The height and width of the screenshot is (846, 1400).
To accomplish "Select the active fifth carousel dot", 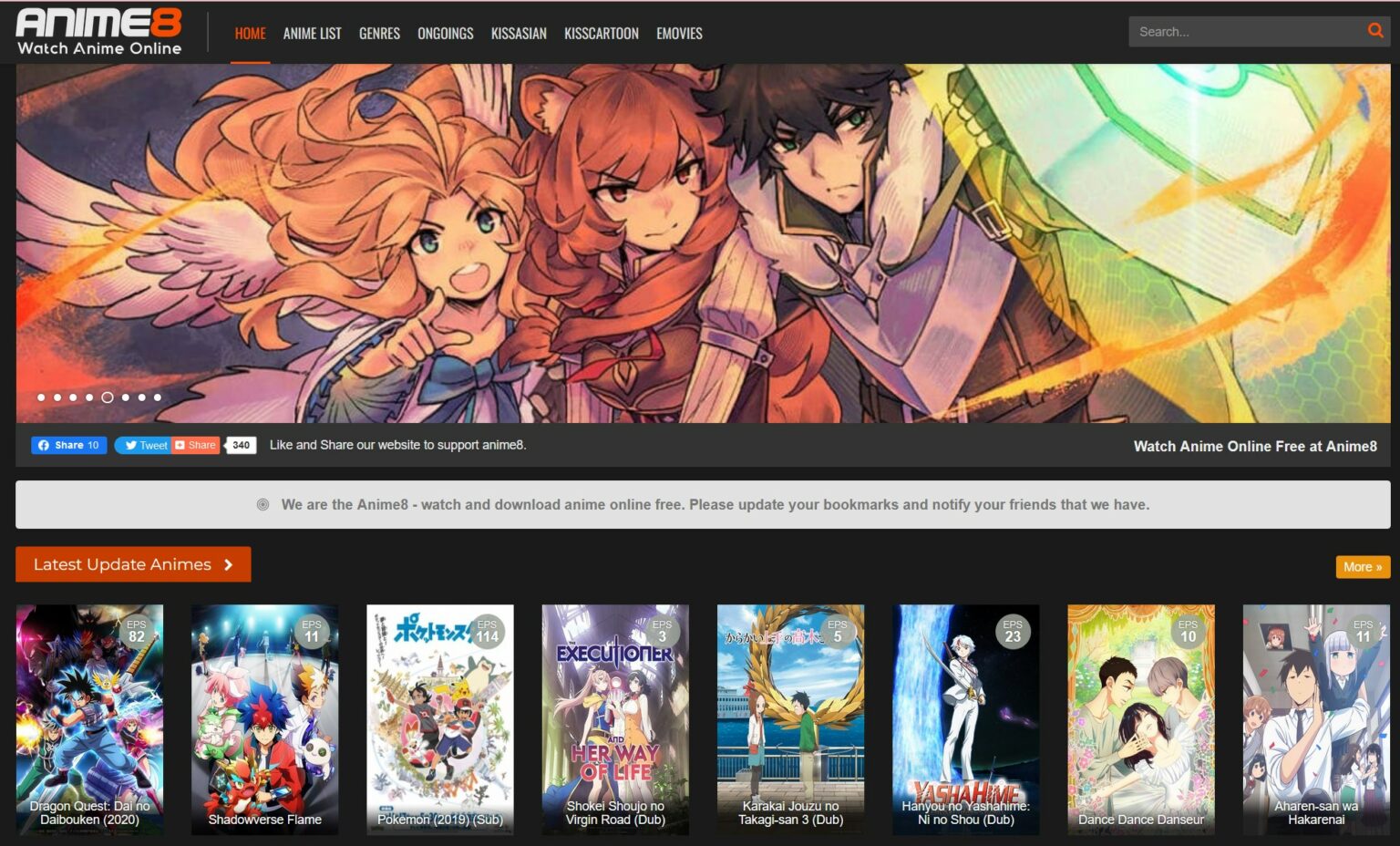I will [108, 397].
